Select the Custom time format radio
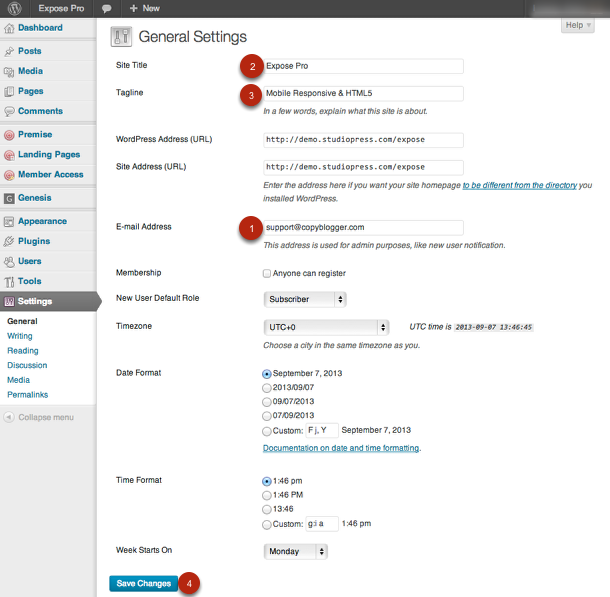The image size is (610, 597). (x=266, y=525)
